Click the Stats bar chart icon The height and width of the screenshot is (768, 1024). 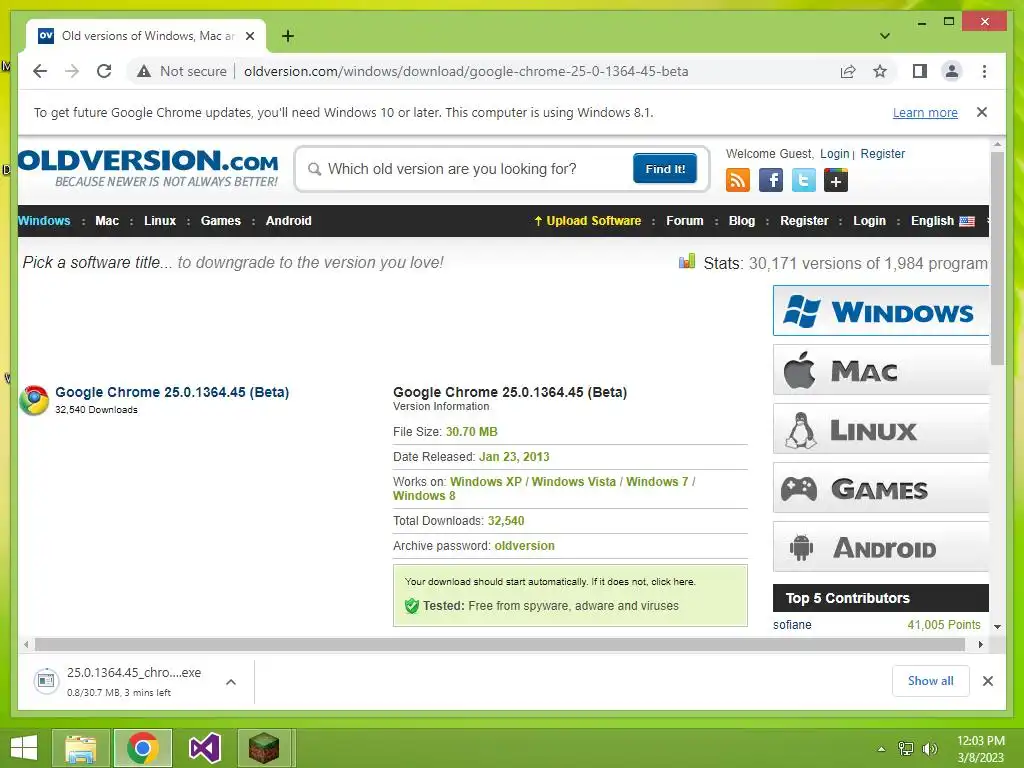pos(686,262)
